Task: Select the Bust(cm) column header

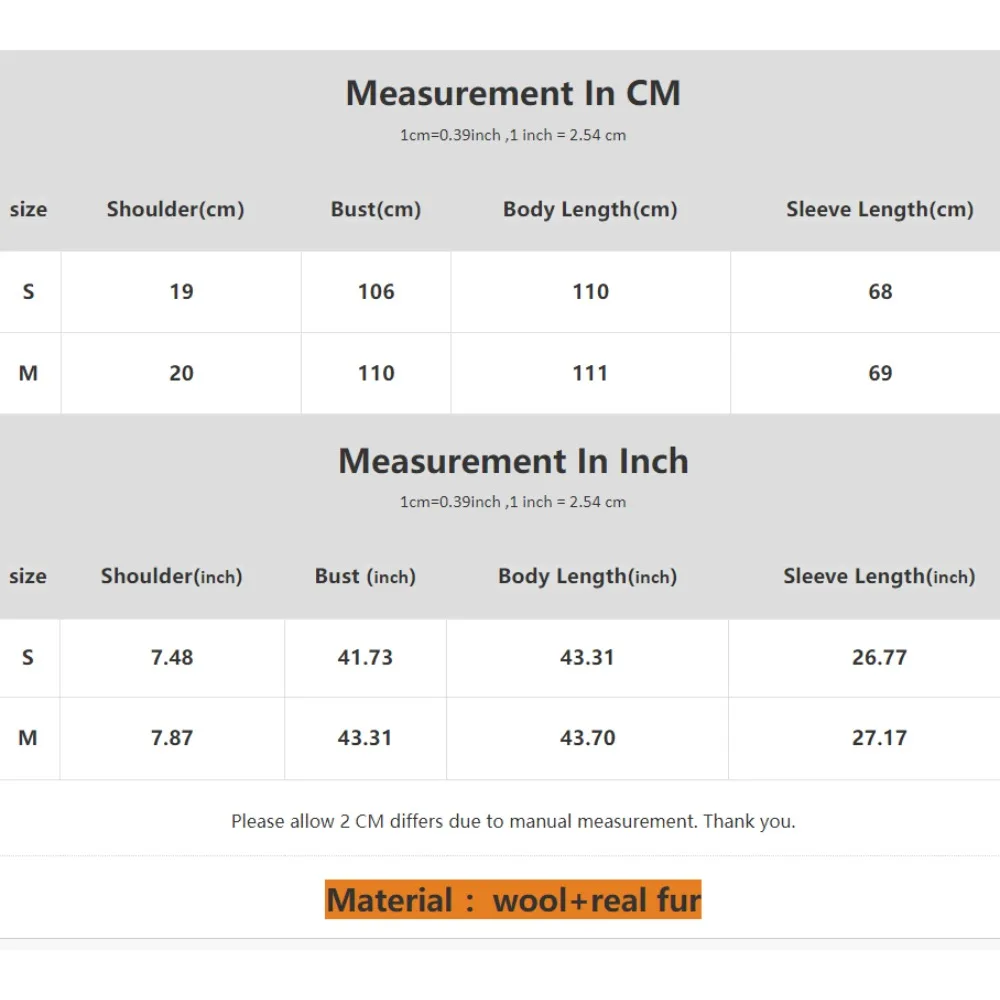Action: click(x=376, y=210)
